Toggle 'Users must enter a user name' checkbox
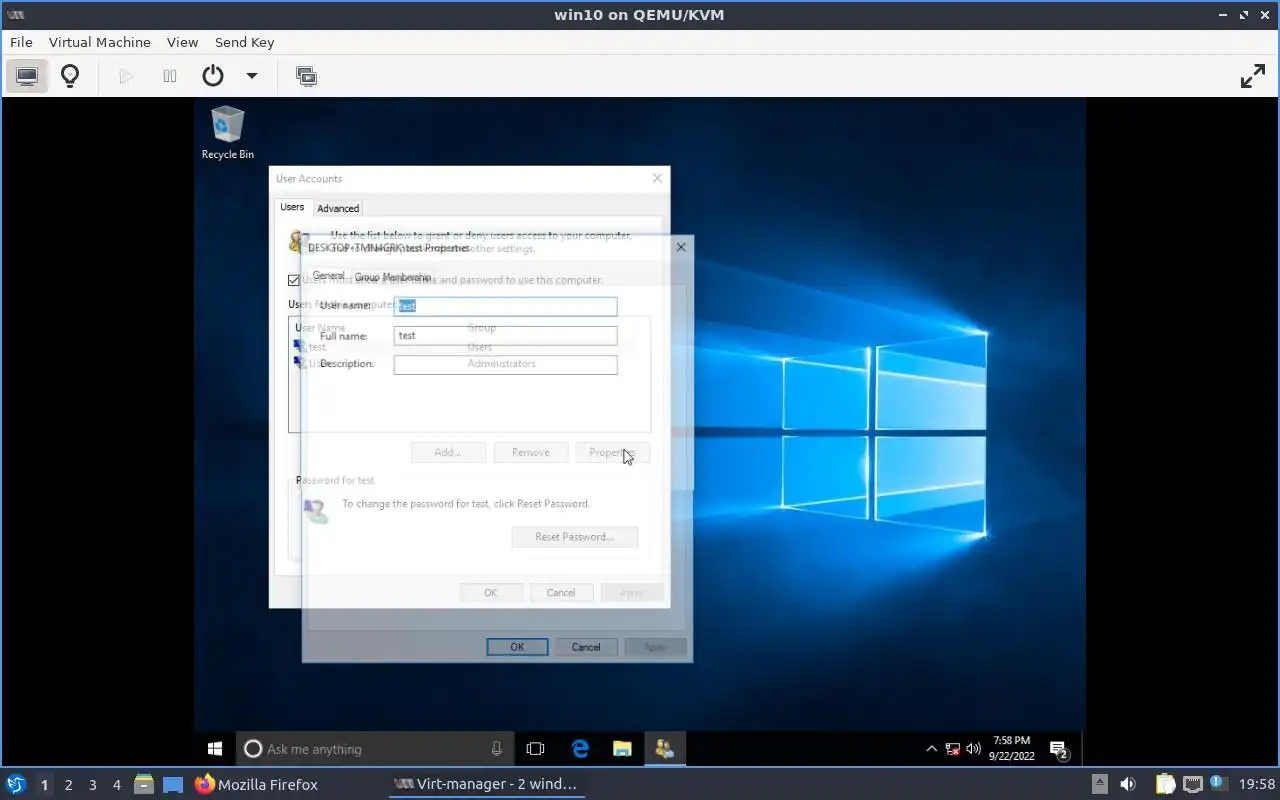The image size is (1280, 800). click(294, 280)
